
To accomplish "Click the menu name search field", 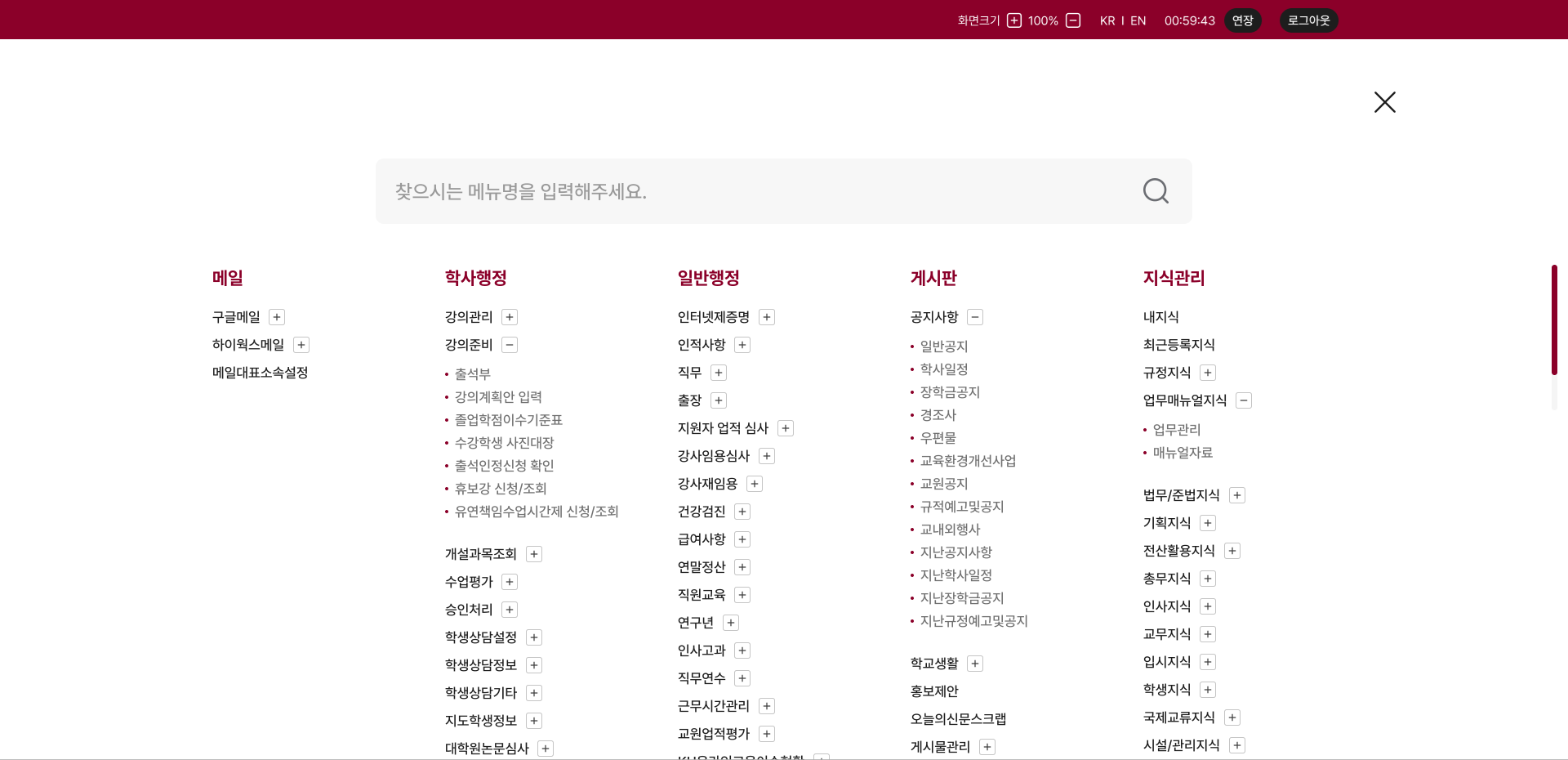I will pos(751,191).
